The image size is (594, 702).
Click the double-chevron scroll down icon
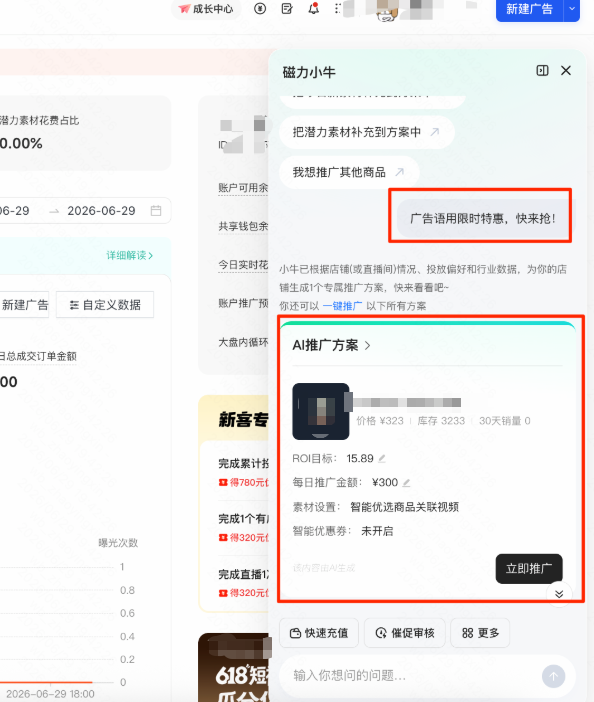pos(559,594)
